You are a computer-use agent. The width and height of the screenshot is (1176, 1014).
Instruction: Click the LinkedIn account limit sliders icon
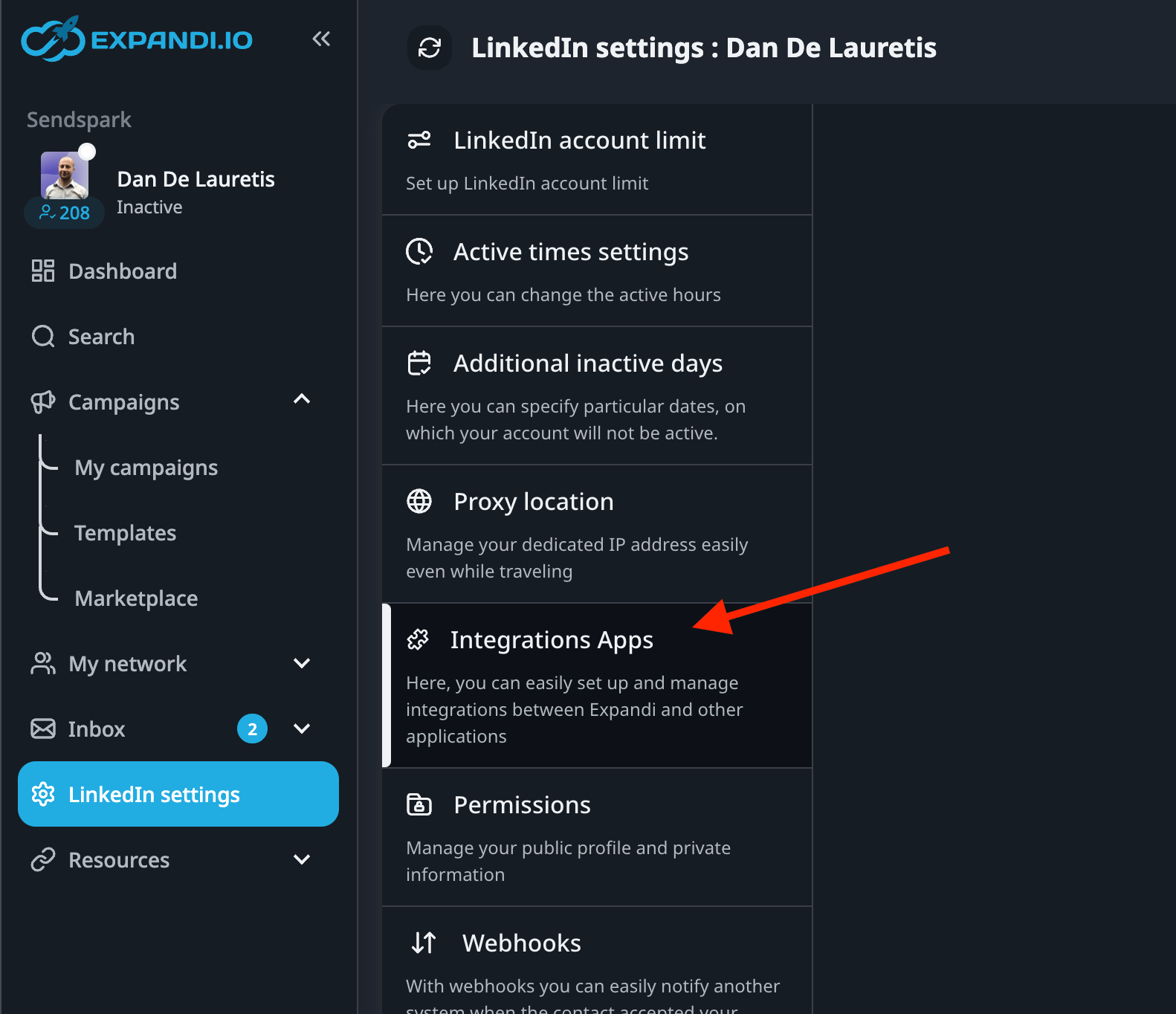point(419,140)
